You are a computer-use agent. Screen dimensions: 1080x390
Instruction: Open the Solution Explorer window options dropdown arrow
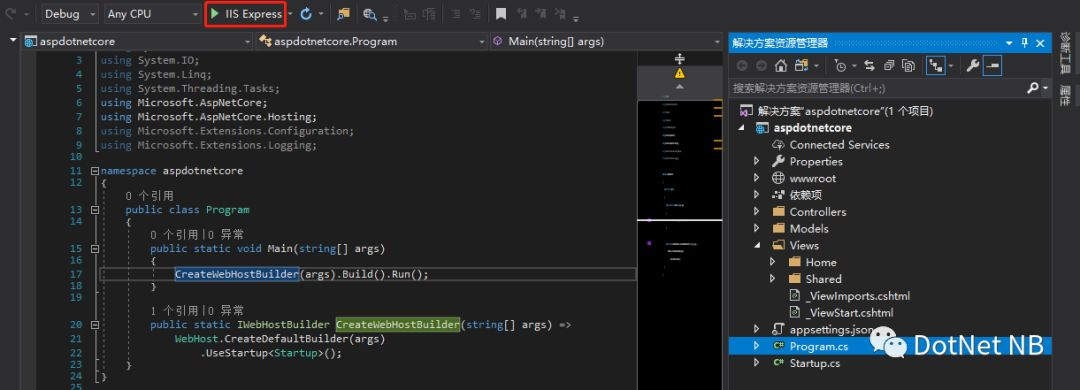(x=1010, y=43)
